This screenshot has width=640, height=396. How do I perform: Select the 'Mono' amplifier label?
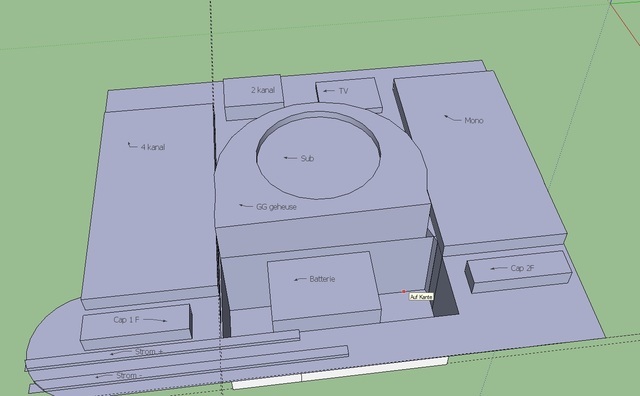pyautogui.click(x=474, y=120)
